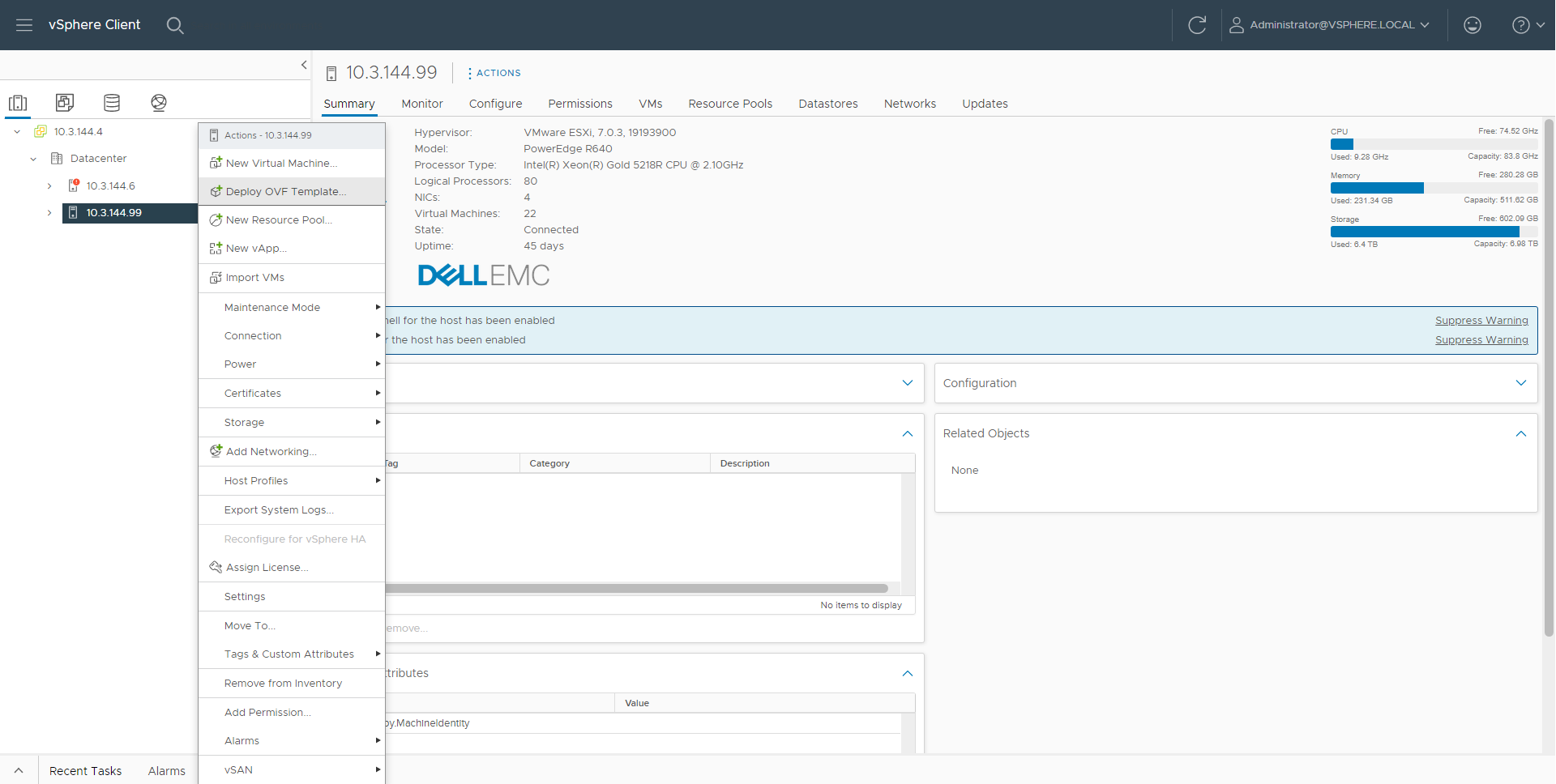Collapse the inventory pane with the left chevron
Viewport: 1556px width, 784px height.
click(304, 65)
